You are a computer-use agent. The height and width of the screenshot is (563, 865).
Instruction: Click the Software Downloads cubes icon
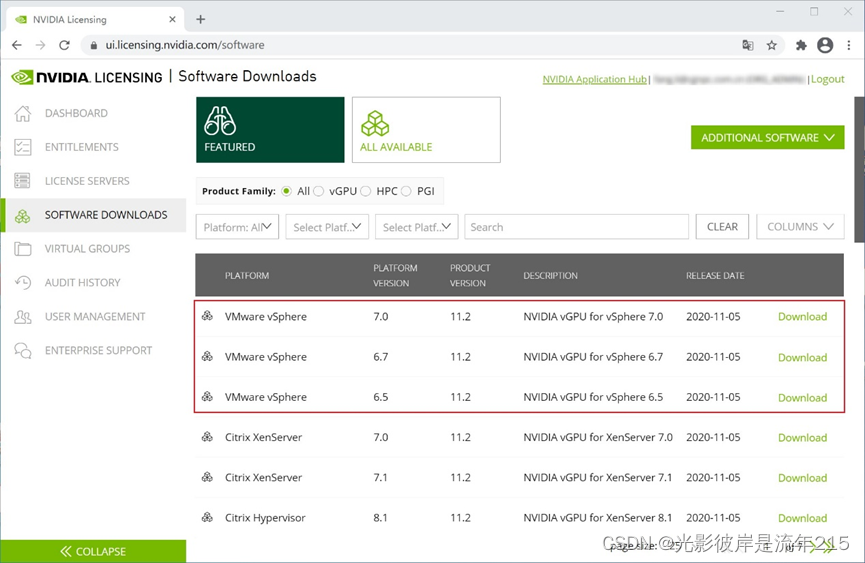[23, 216]
